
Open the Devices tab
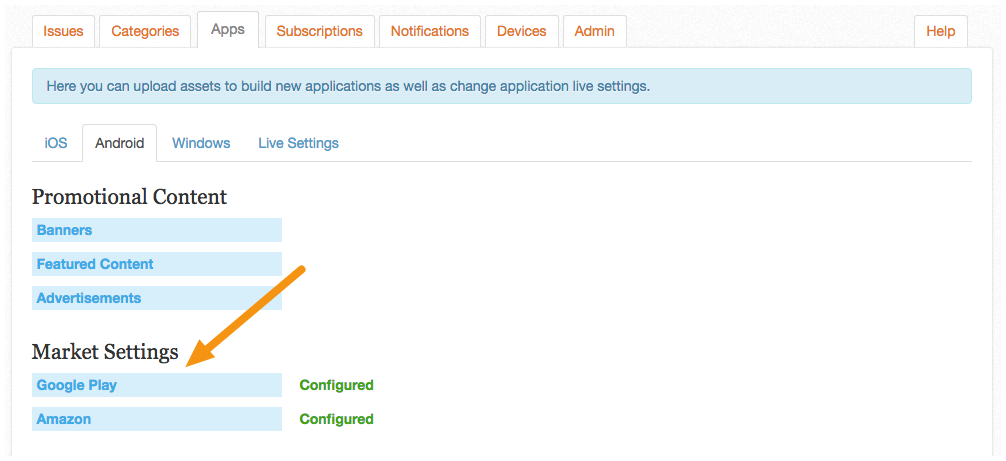(x=522, y=31)
